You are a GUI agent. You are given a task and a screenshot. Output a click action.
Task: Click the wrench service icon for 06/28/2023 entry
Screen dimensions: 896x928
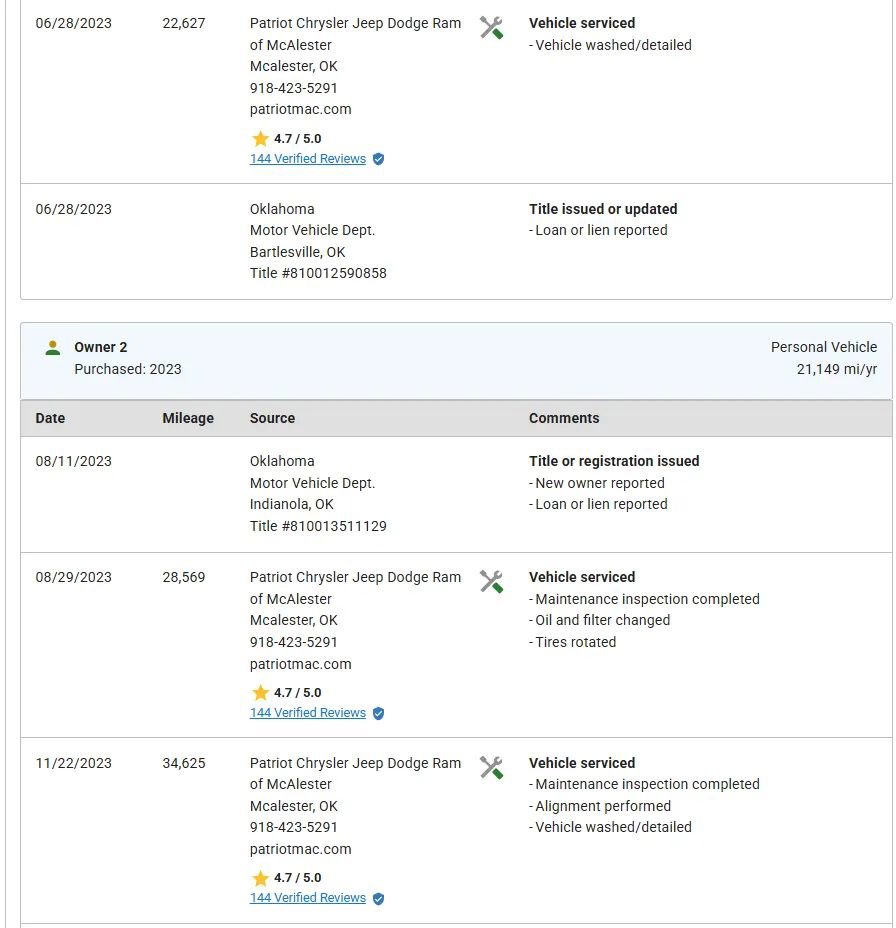click(491, 28)
